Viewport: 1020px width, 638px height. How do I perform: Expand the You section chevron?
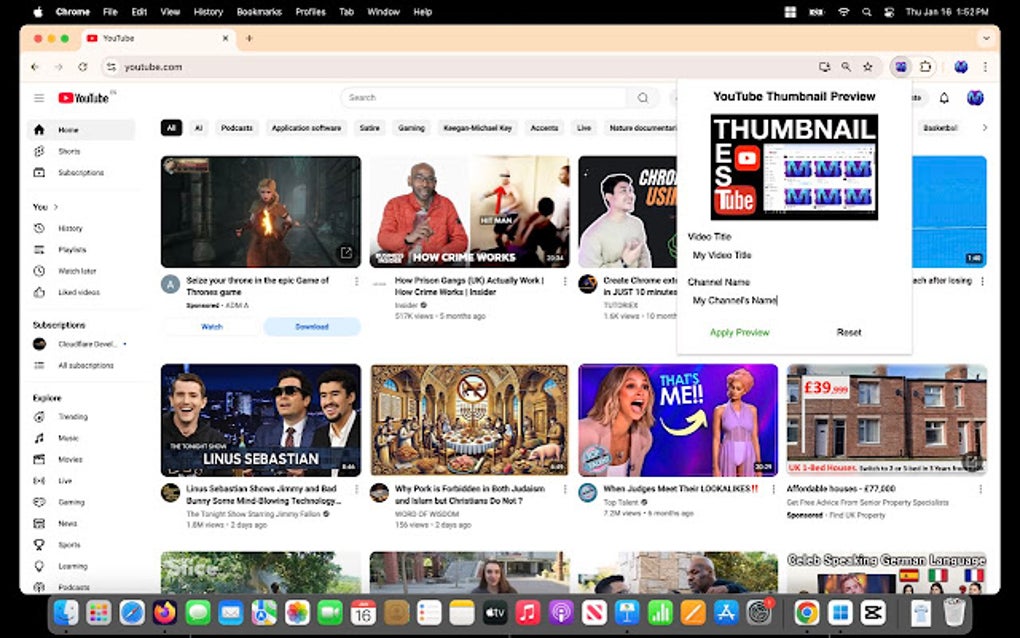pyautogui.click(x=55, y=206)
